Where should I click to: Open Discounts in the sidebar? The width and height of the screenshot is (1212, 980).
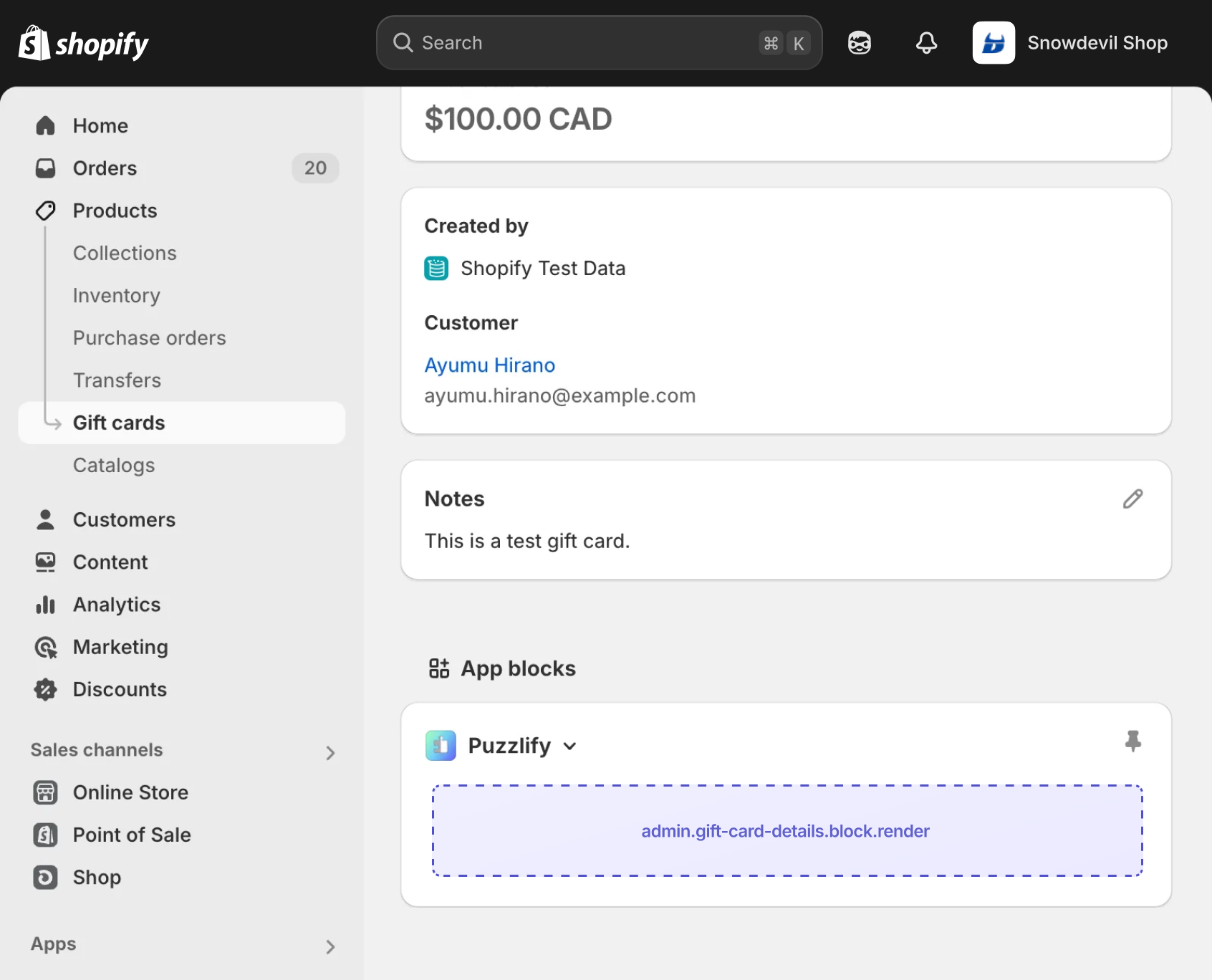coord(182,690)
